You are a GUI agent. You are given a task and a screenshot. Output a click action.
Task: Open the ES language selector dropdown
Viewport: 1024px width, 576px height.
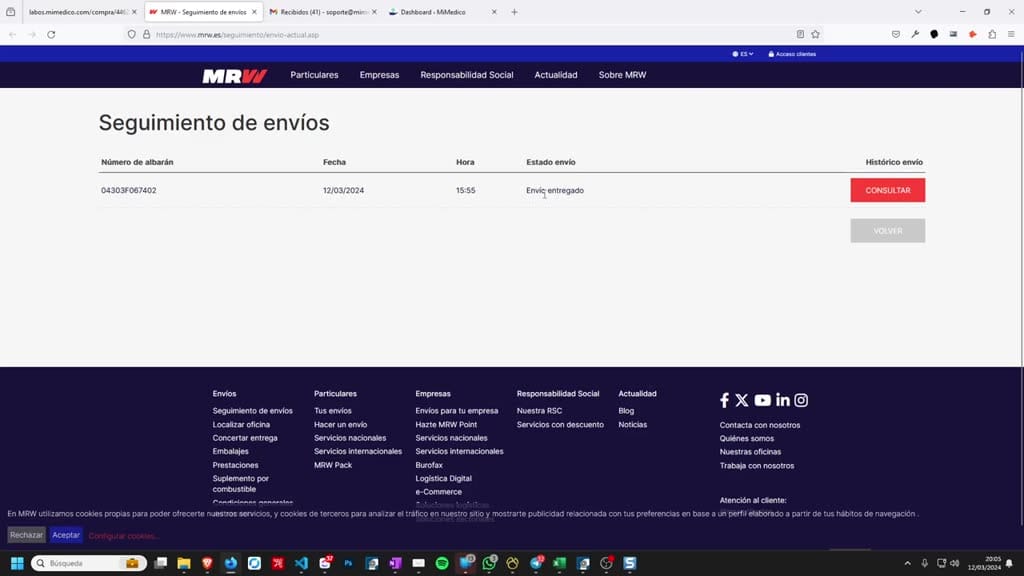click(743, 54)
